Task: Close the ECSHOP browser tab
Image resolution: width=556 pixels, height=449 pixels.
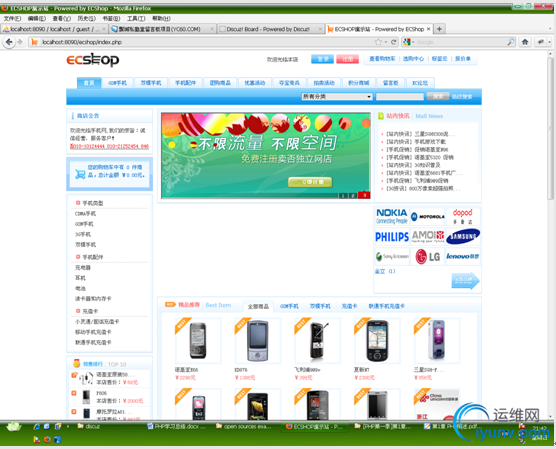Action: click(429, 29)
